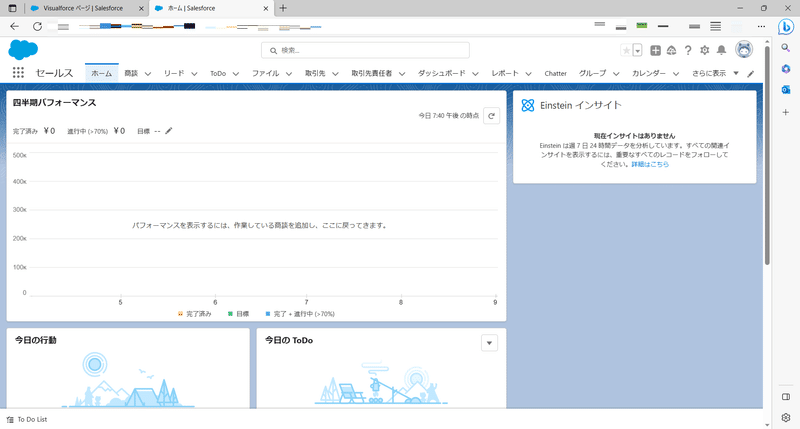
Task: Expand the ダッシュボード tab chevron
Action: 476,73
